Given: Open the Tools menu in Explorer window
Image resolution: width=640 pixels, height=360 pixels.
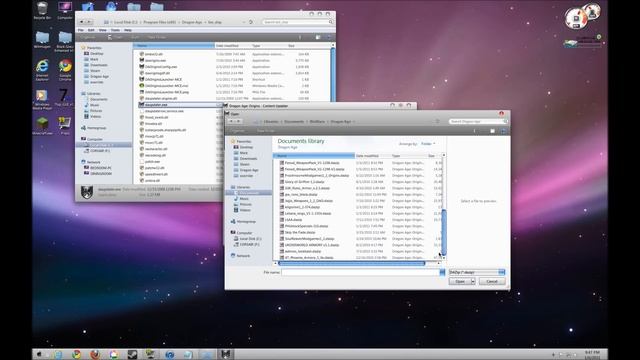Looking at the screenshot, I should pos(116,30).
